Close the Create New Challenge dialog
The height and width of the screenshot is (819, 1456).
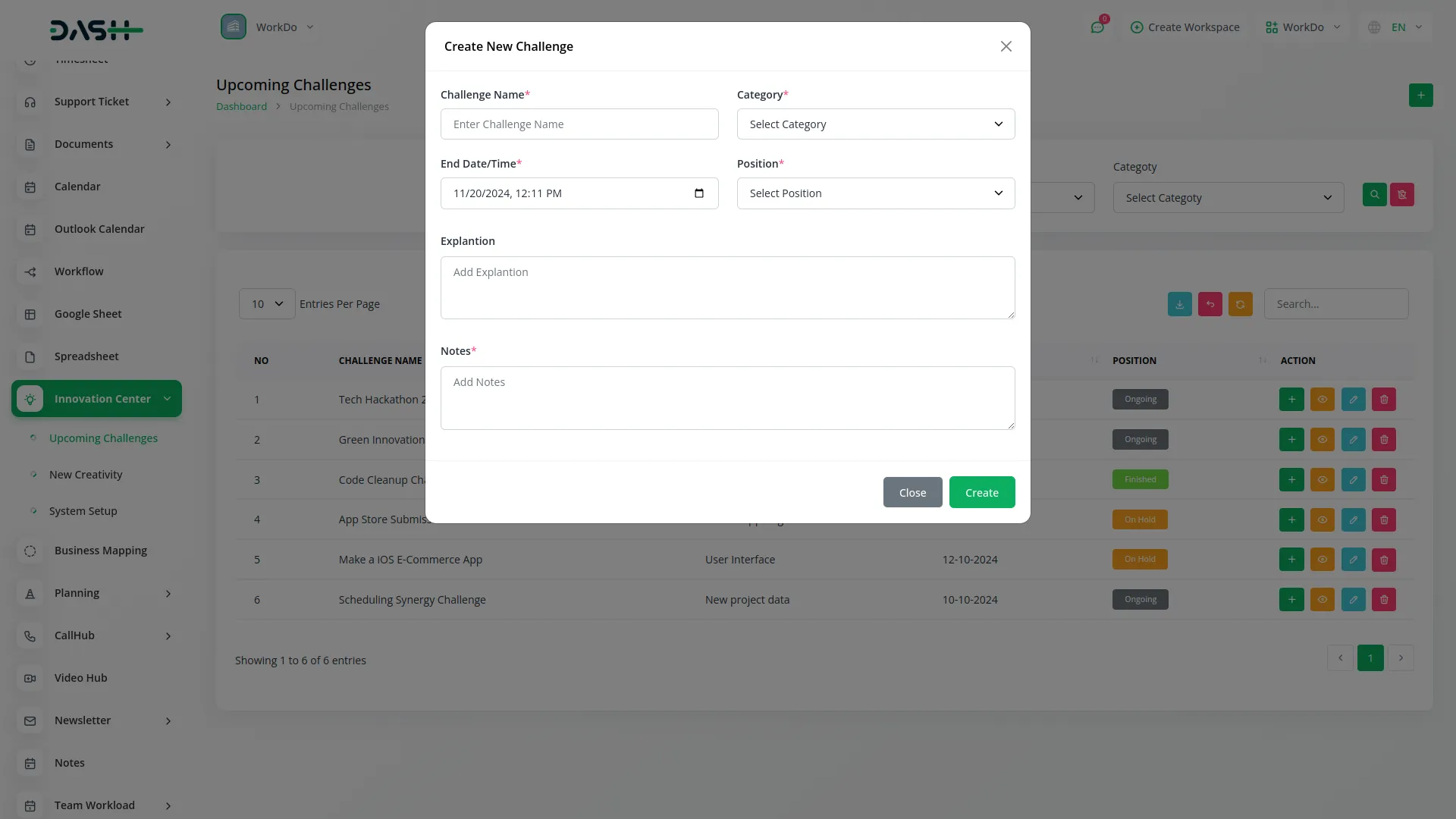coord(1006,47)
